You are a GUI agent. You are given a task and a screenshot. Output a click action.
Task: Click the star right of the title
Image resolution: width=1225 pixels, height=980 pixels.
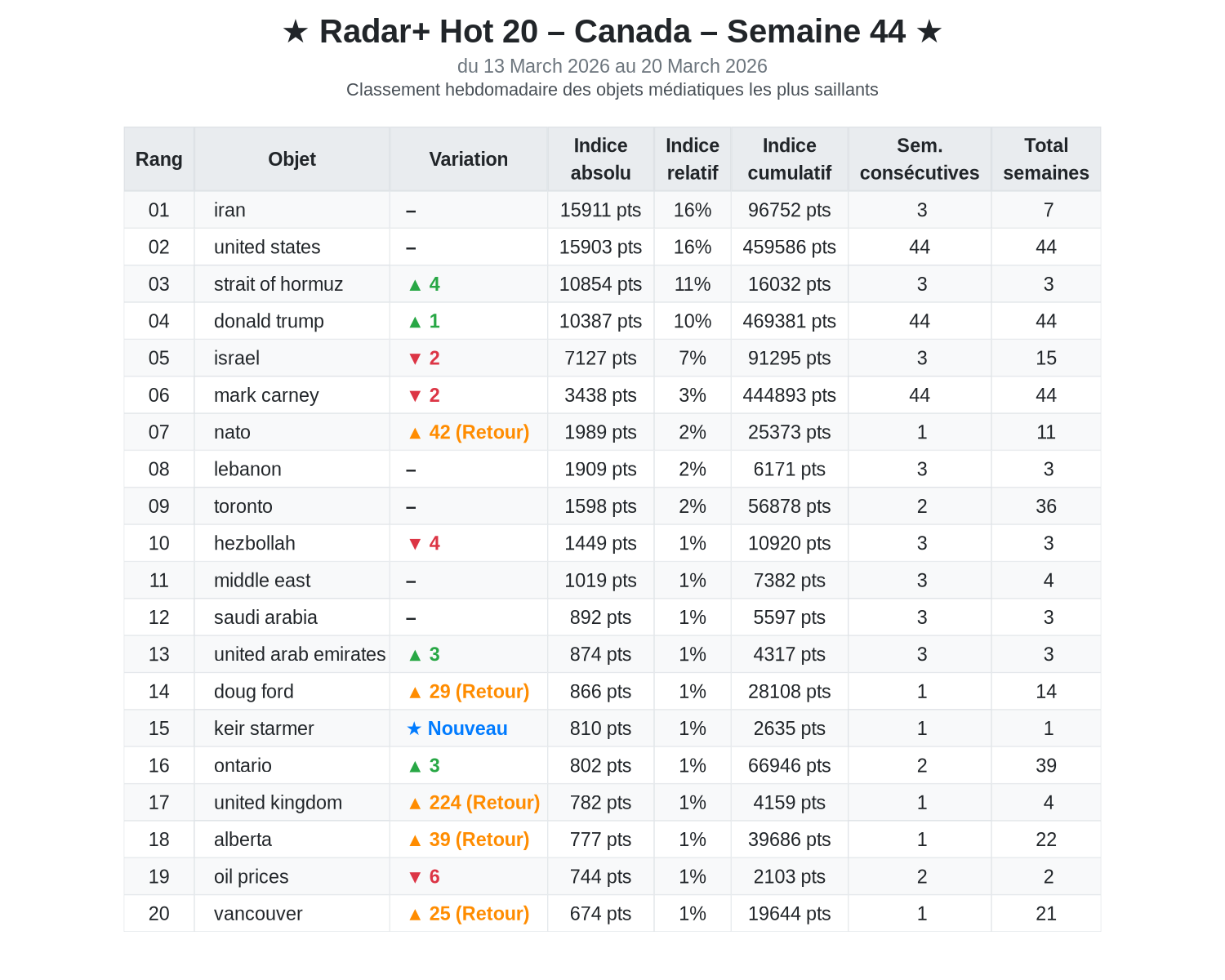(x=929, y=33)
